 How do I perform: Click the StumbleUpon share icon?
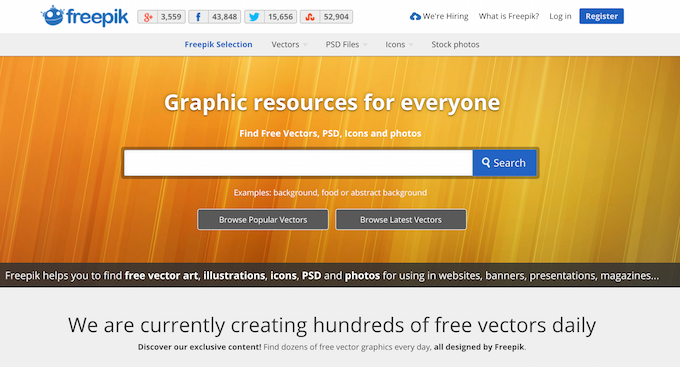pyautogui.click(x=310, y=17)
